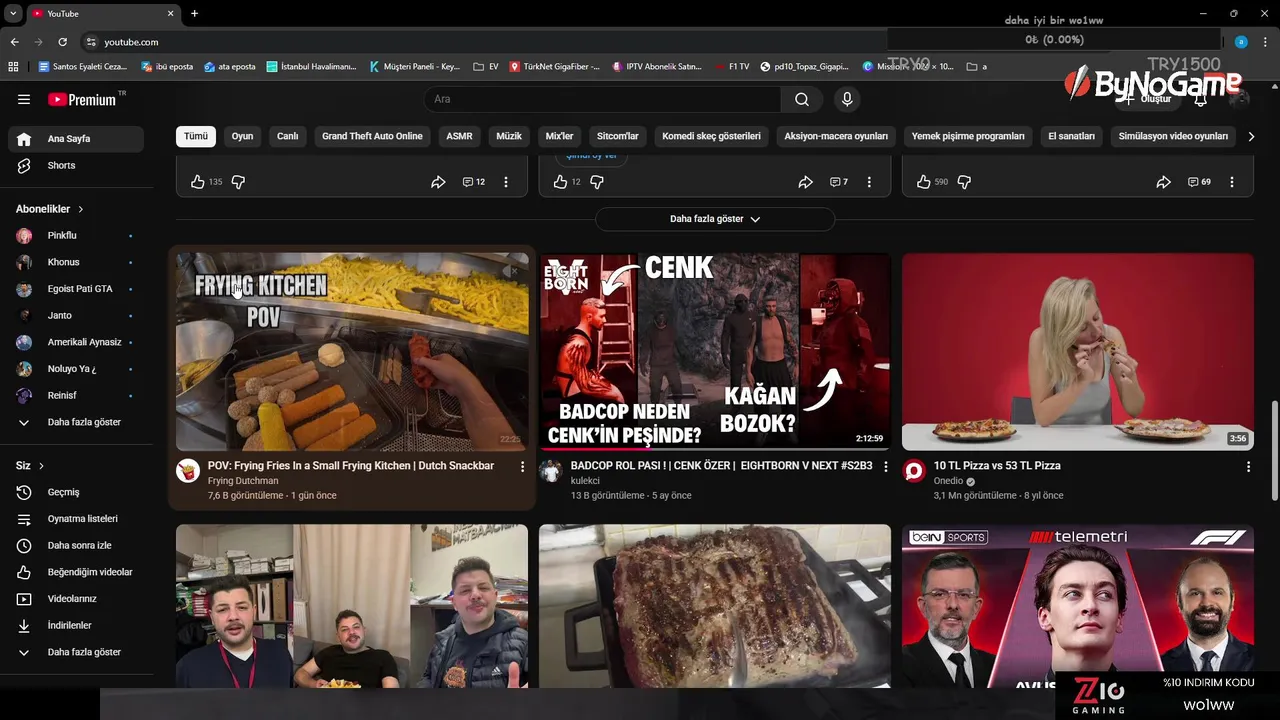Open options for BADCOP ROL PASI video

click(885, 466)
